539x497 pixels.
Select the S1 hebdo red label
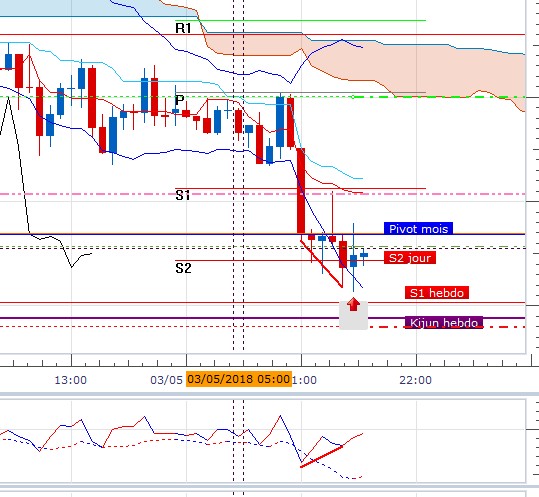[437, 293]
